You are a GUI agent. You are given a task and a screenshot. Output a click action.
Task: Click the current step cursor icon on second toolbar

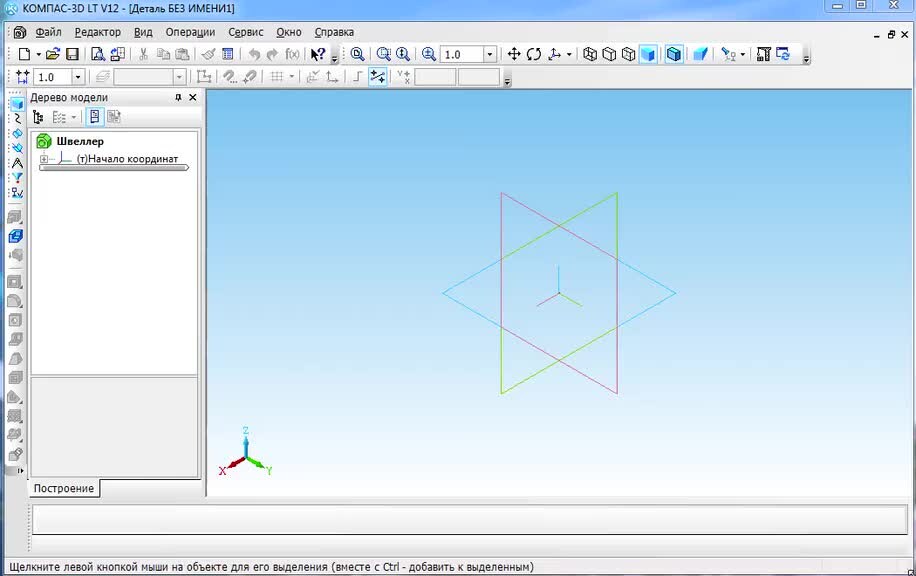pyautogui.click(x=23, y=77)
